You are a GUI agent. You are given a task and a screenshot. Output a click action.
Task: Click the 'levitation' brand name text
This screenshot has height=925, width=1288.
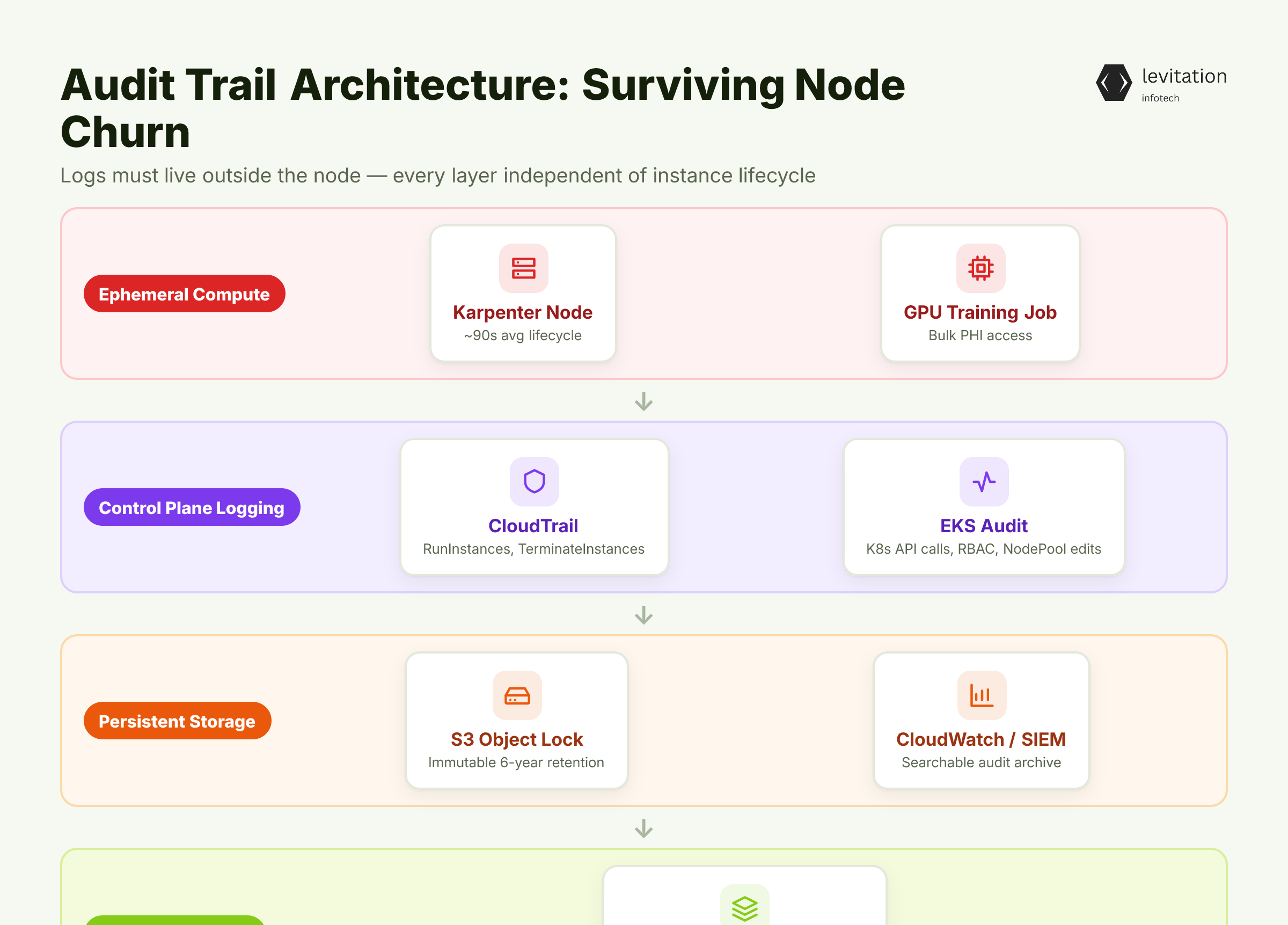point(1184,76)
